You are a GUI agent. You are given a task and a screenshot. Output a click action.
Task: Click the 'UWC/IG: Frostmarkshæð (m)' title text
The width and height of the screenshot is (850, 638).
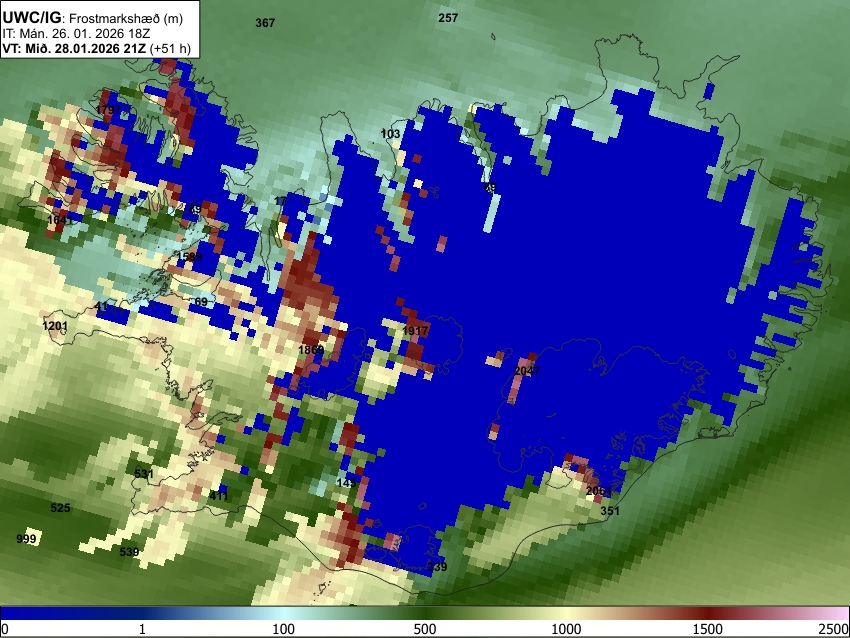click(93, 18)
